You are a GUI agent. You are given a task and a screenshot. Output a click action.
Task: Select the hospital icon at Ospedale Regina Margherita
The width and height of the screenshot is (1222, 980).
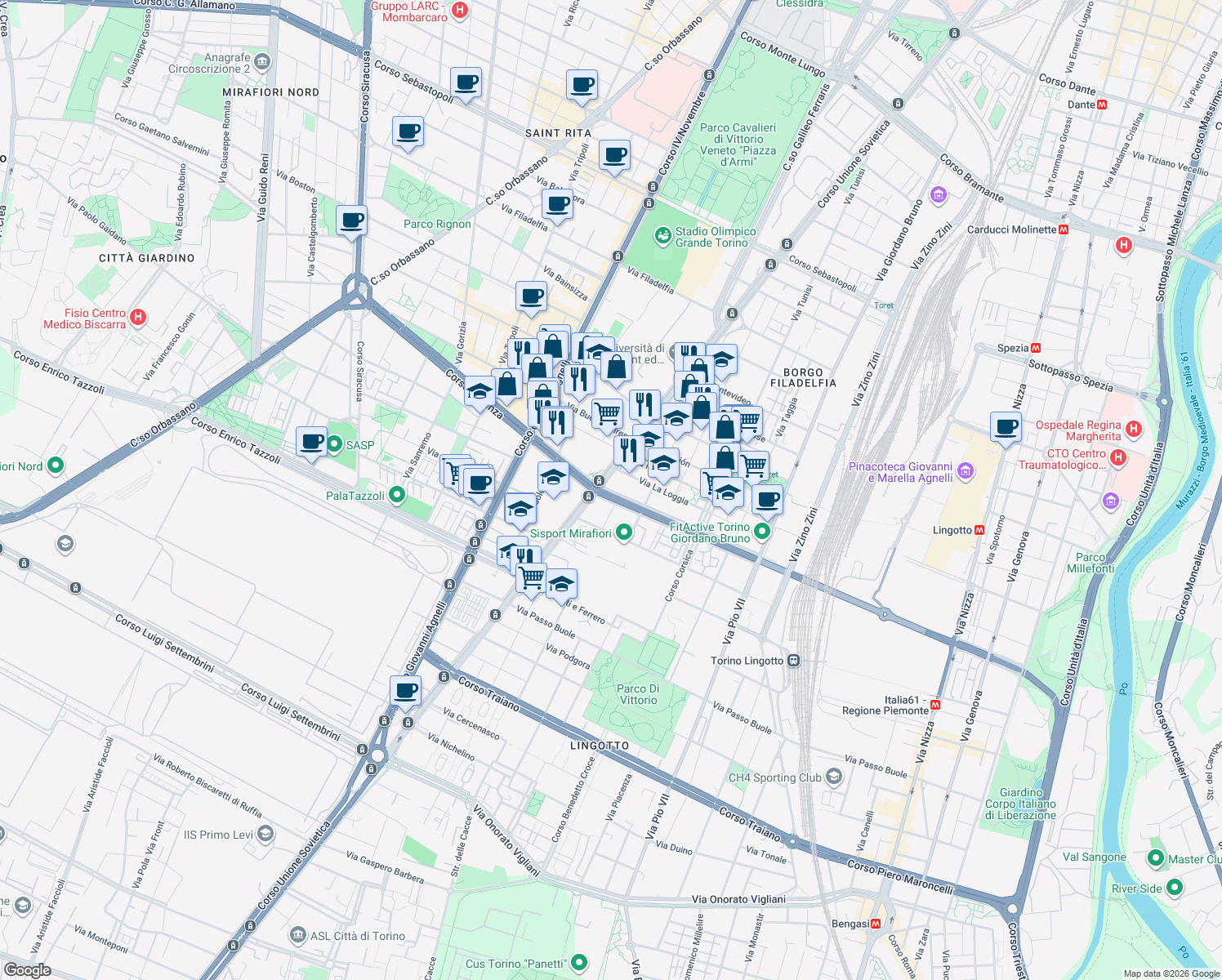pyautogui.click(x=1134, y=427)
